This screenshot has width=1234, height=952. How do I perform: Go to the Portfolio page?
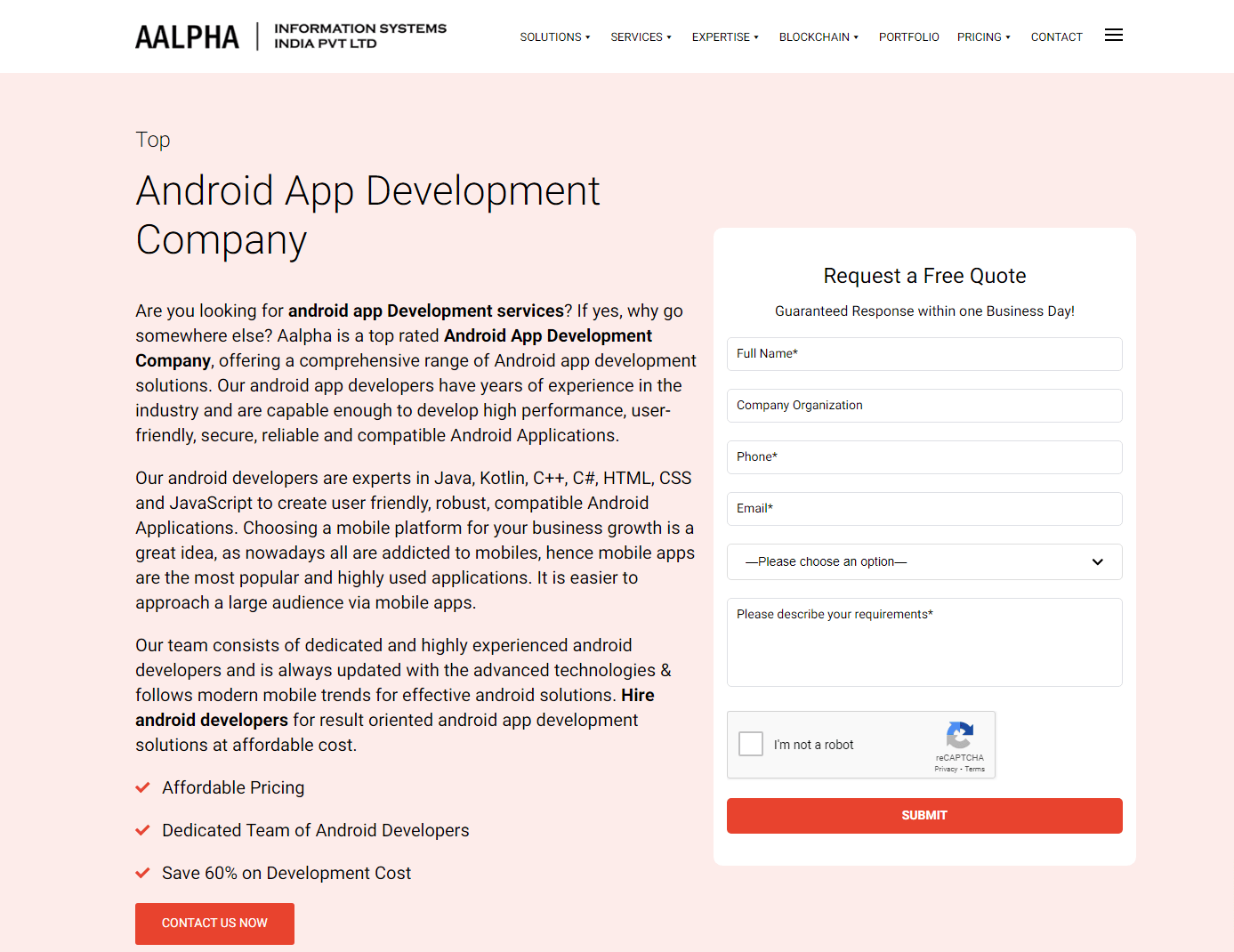tap(908, 37)
